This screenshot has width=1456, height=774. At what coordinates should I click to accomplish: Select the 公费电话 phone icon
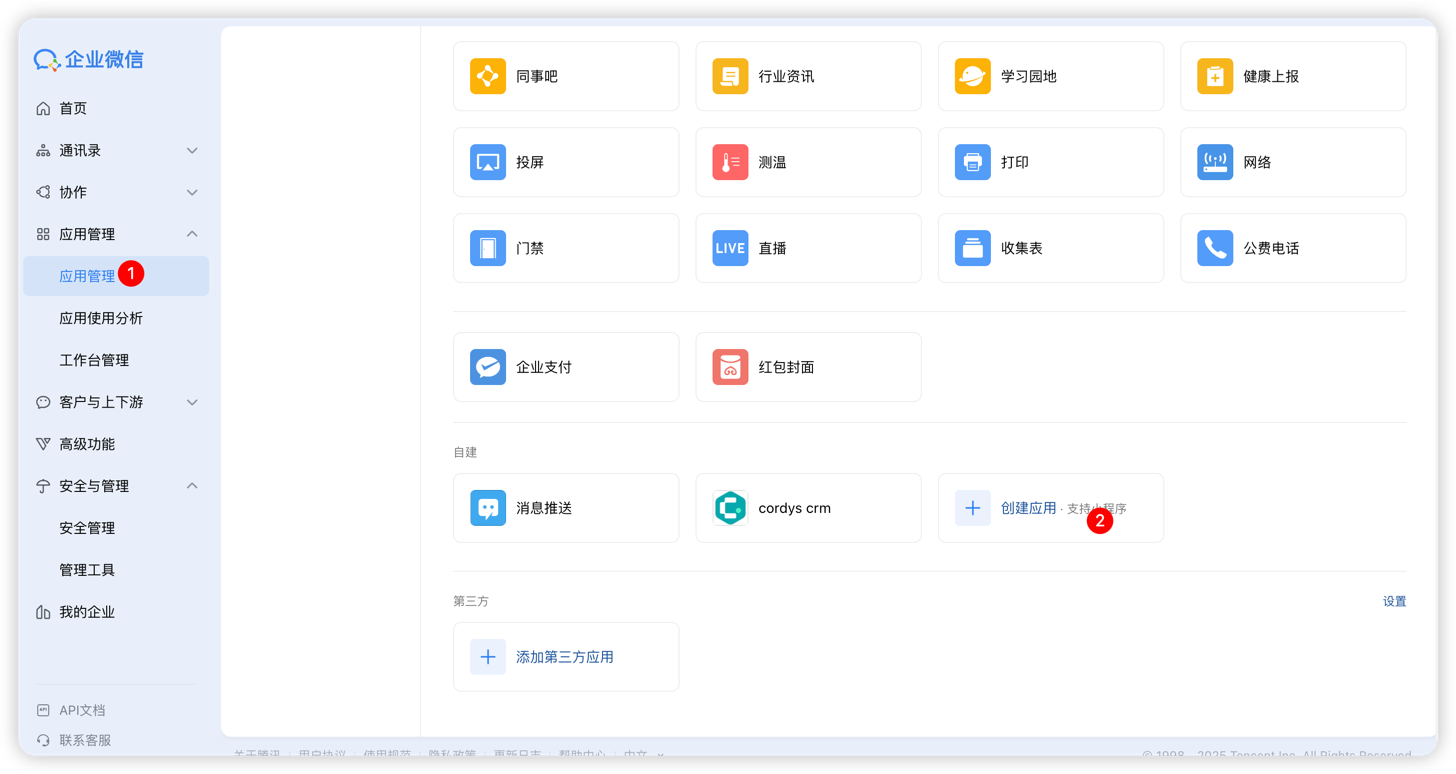[x=1215, y=248]
